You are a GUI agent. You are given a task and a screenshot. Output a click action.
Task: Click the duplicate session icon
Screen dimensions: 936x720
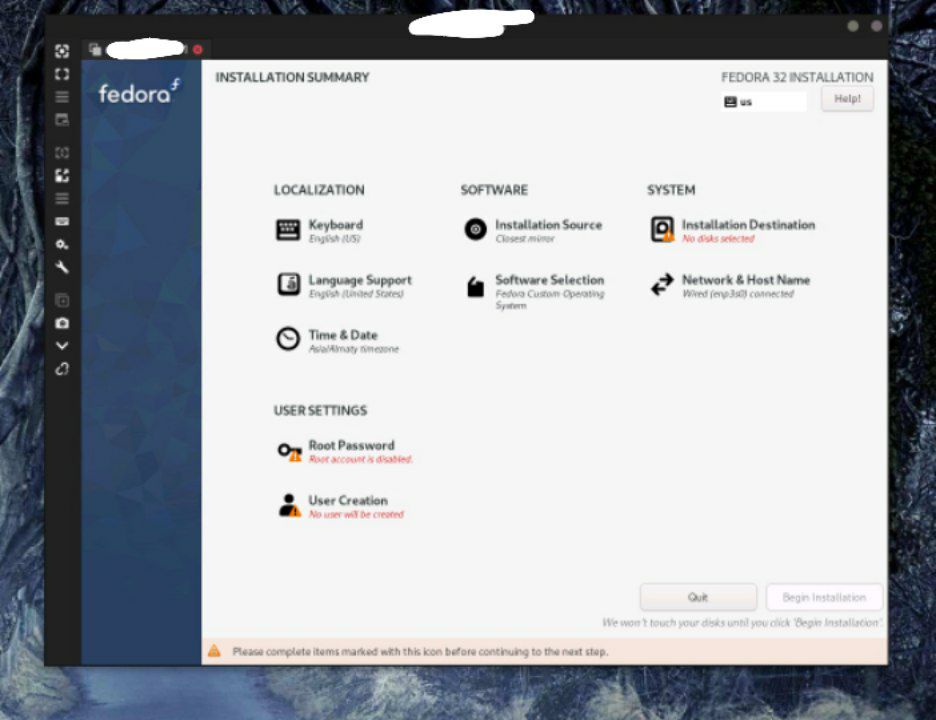(62, 300)
